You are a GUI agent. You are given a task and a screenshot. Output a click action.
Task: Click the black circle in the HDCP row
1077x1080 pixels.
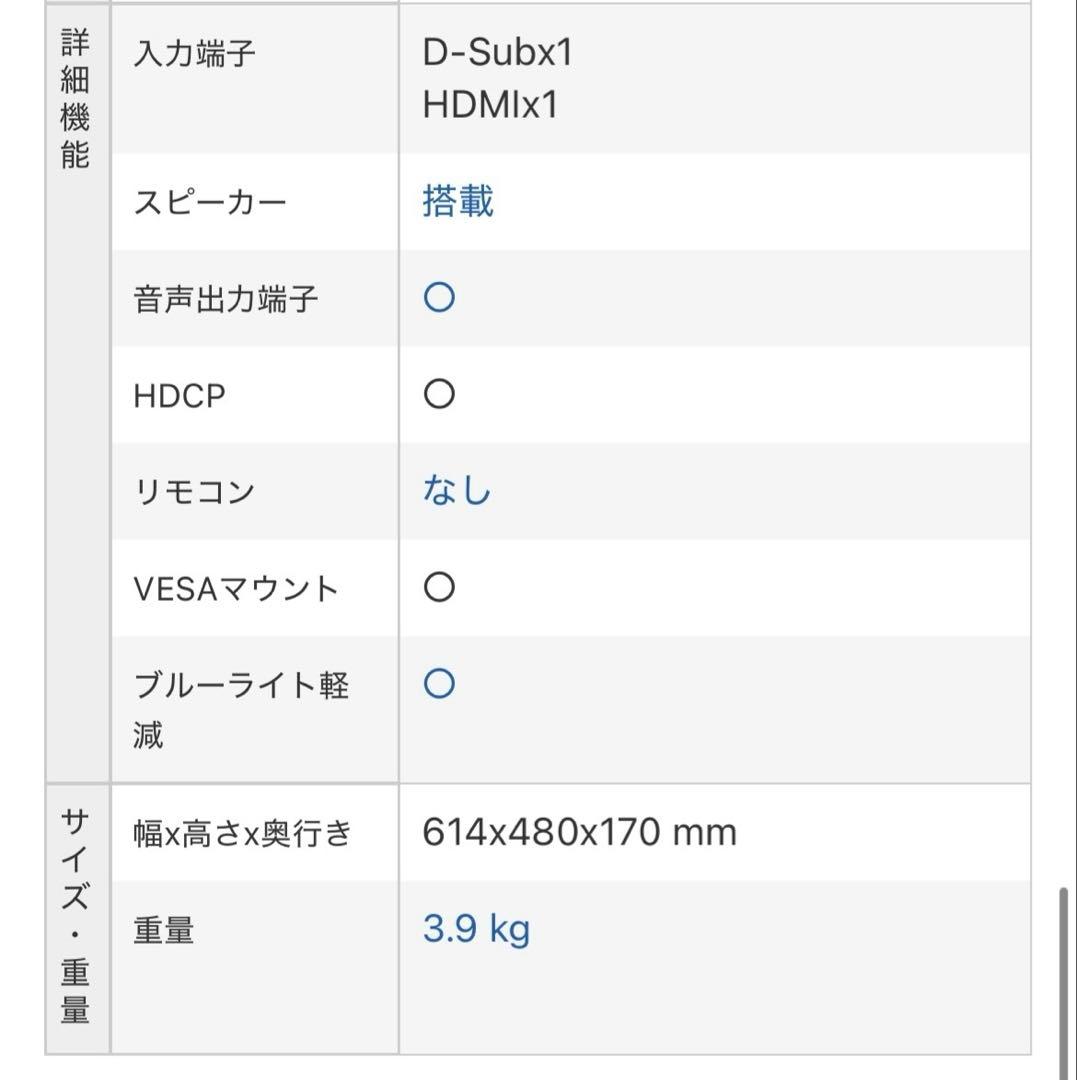point(439,395)
